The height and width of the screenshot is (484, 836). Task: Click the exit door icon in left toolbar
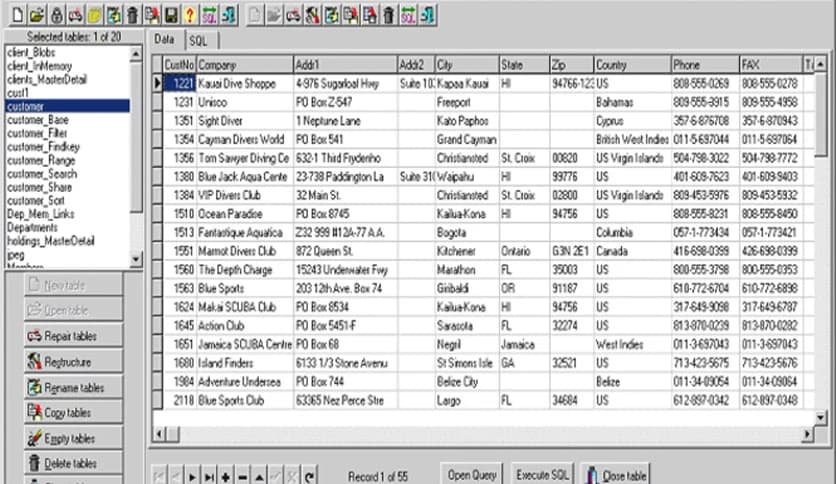pos(229,15)
